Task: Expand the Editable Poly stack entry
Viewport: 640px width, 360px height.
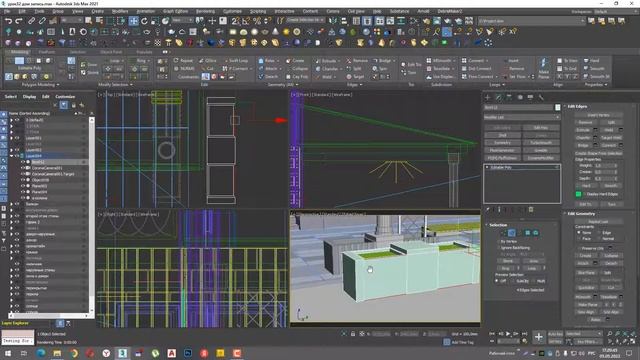Action: click(487, 167)
